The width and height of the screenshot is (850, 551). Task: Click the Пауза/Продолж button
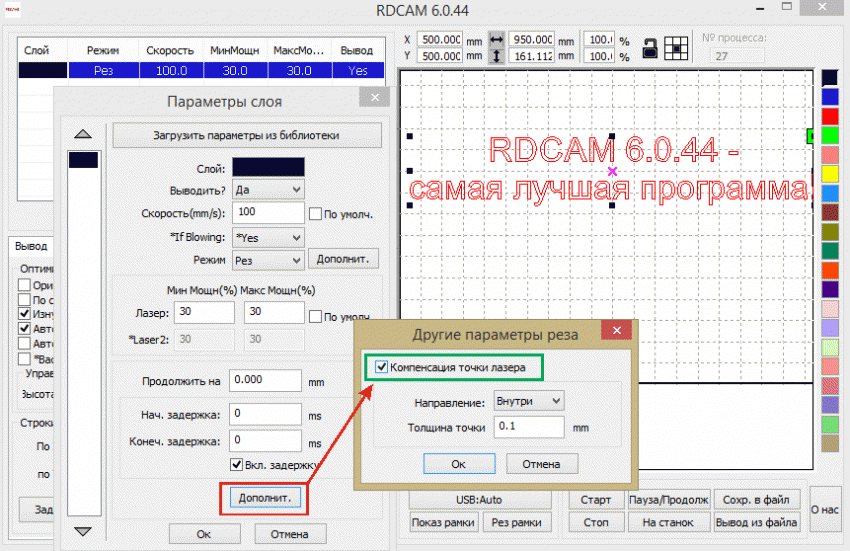[x=668, y=499]
